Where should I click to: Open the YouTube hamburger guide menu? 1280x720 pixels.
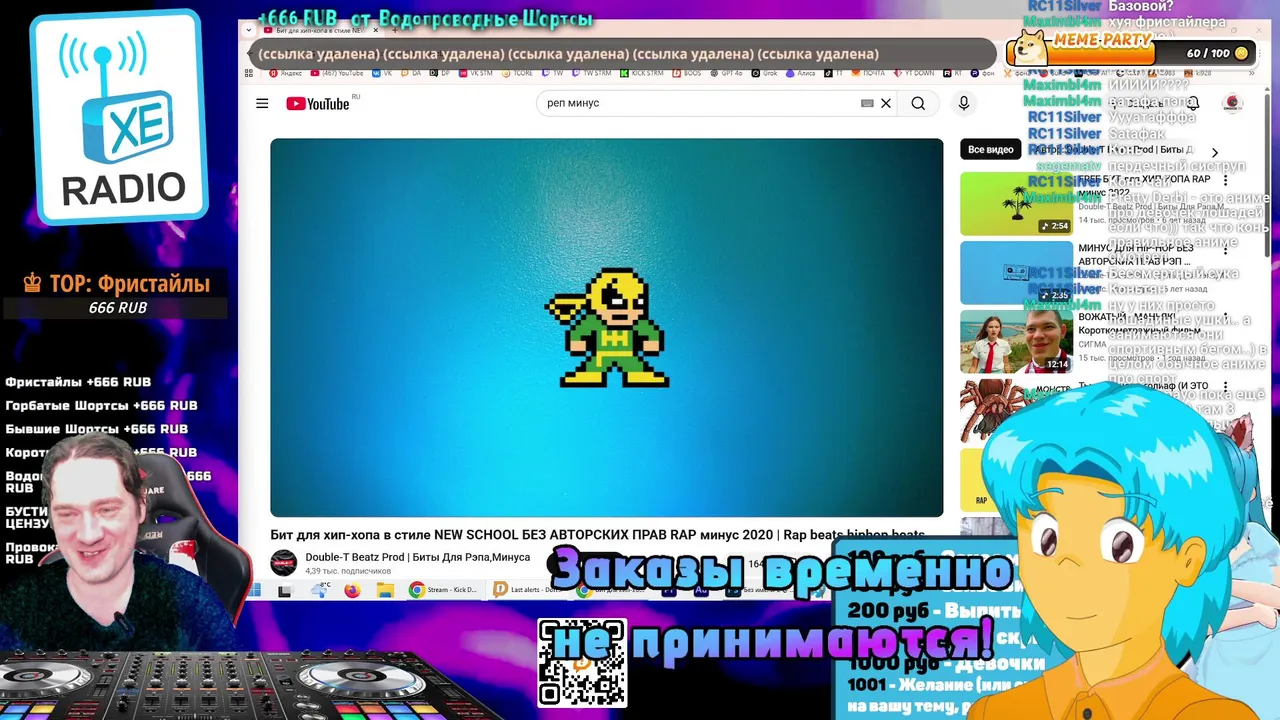[x=262, y=103]
